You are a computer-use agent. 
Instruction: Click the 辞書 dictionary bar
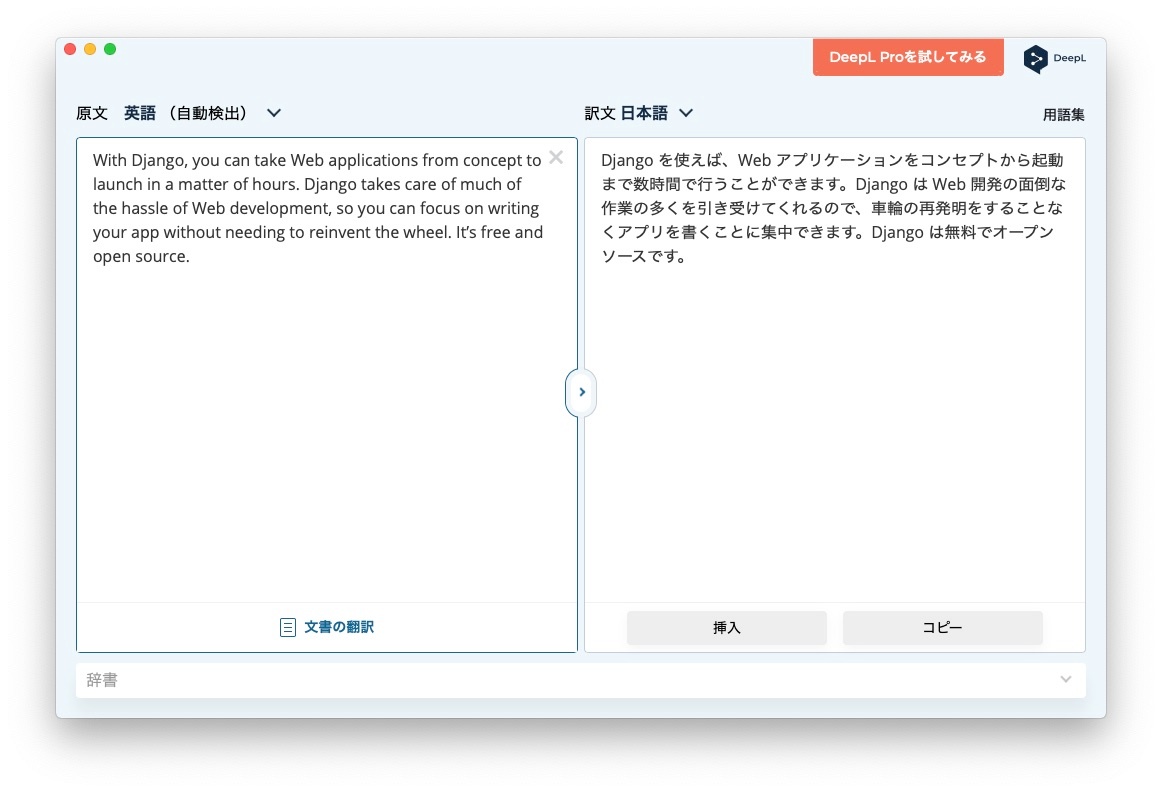(x=581, y=680)
